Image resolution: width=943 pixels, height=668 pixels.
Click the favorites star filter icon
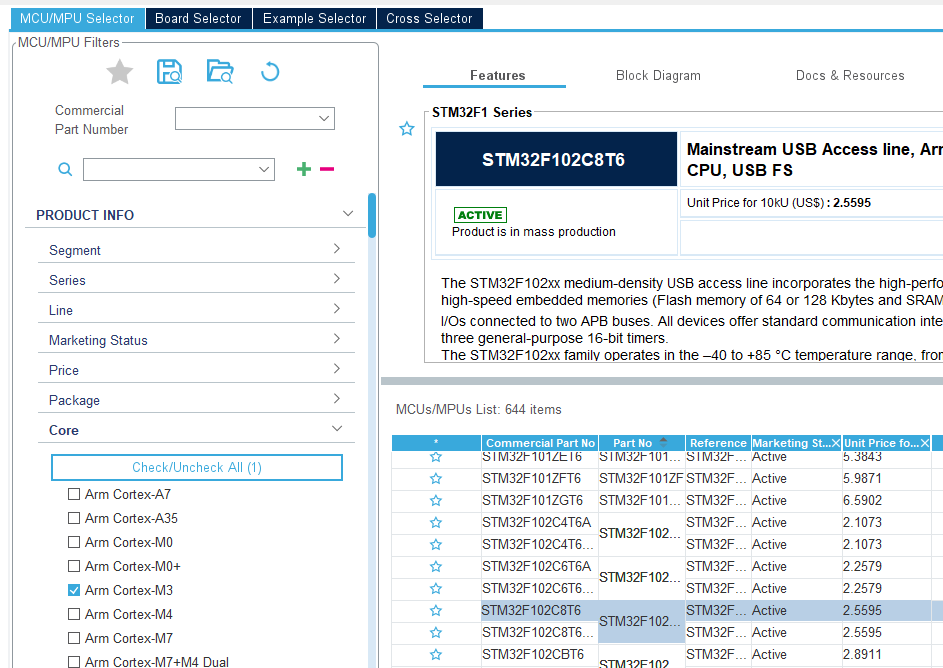(120, 72)
